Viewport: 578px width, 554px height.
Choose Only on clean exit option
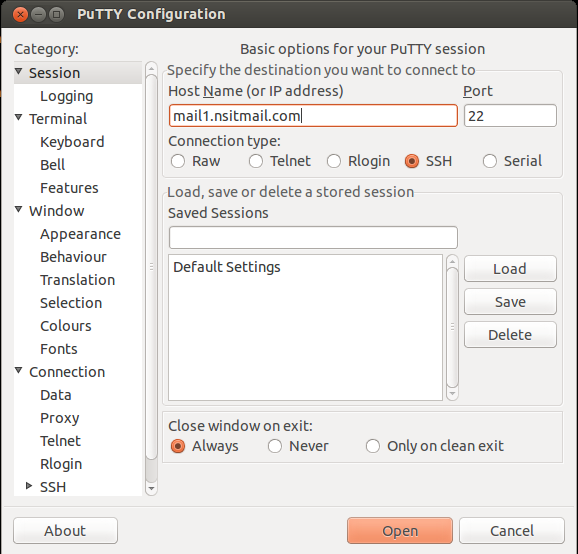(373, 446)
